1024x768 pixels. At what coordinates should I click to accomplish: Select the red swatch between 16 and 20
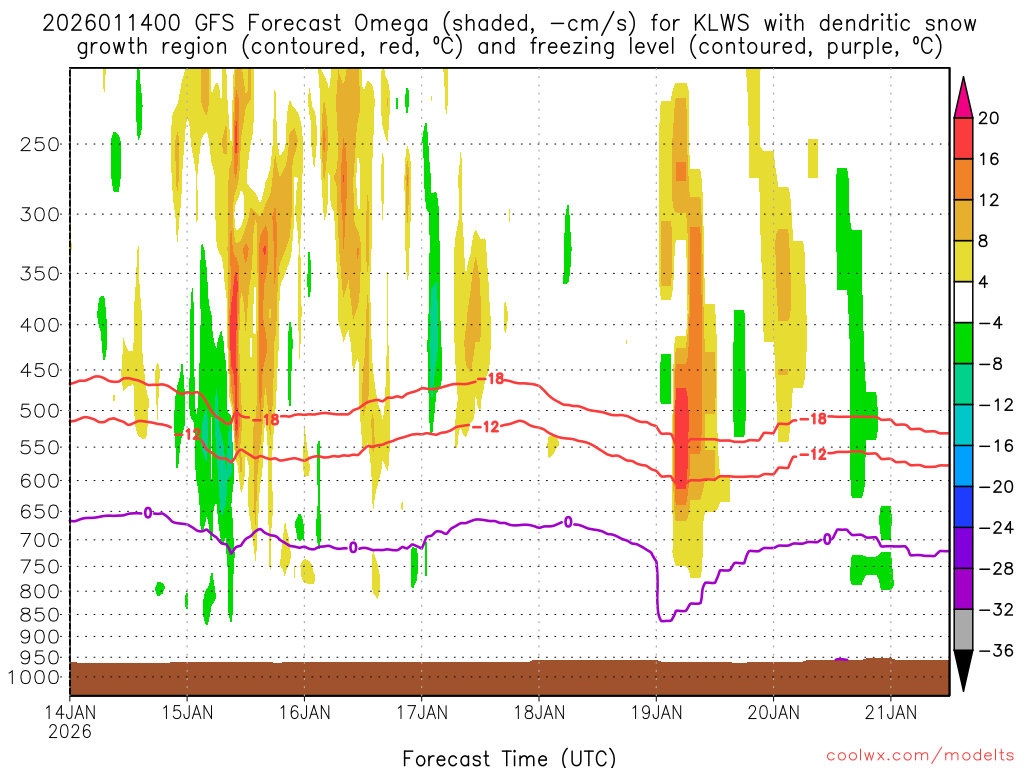(963, 138)
